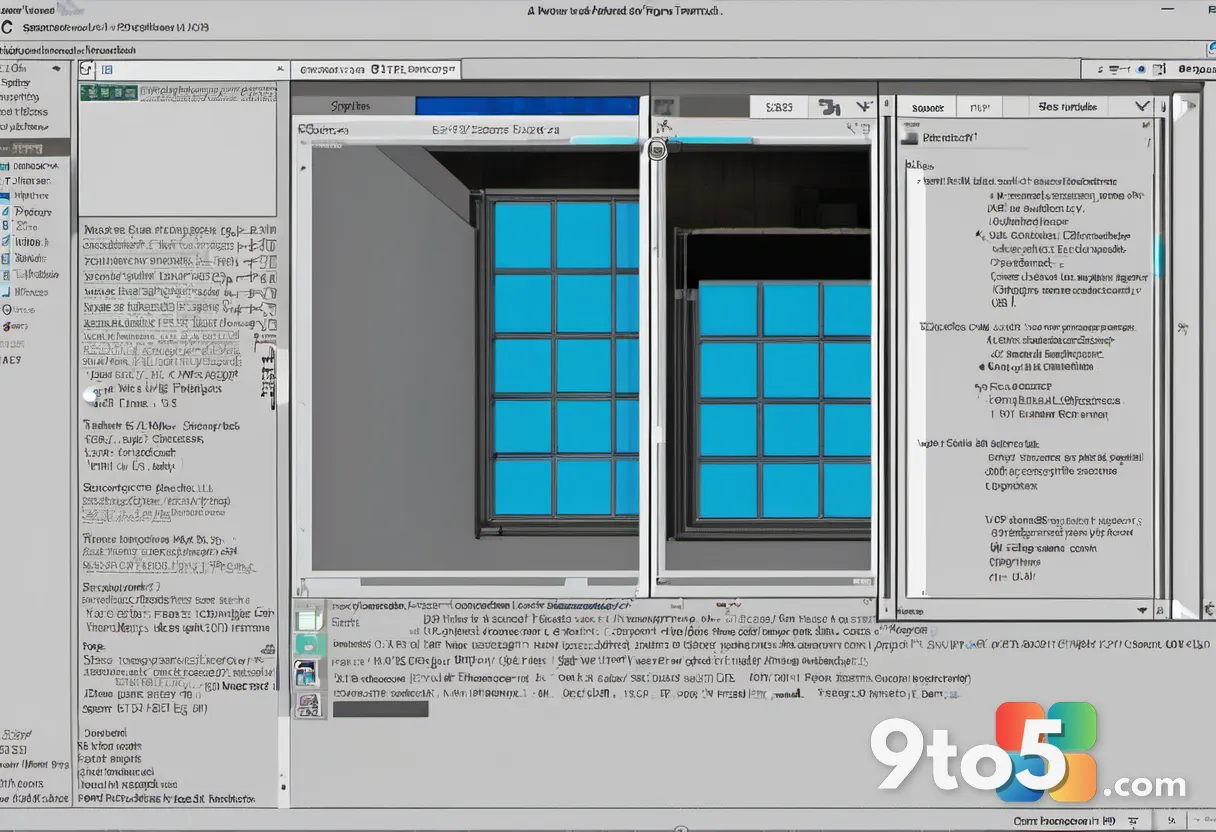Click the right viewport showing blue window panes
1216x832 pixels.
pyautogui.click(x=768, y=360)
